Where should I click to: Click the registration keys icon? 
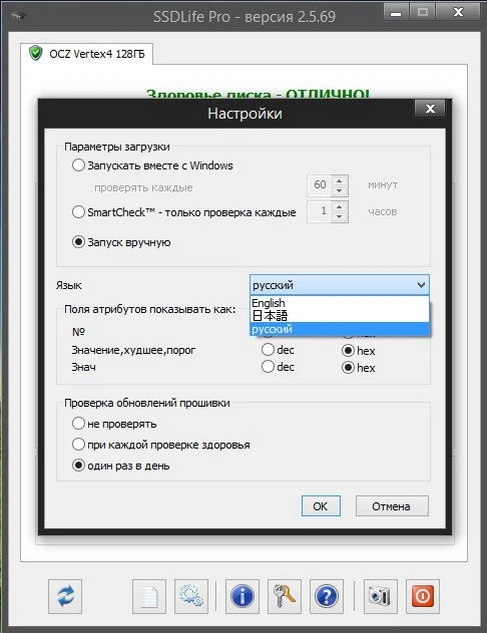click(285, 596)
